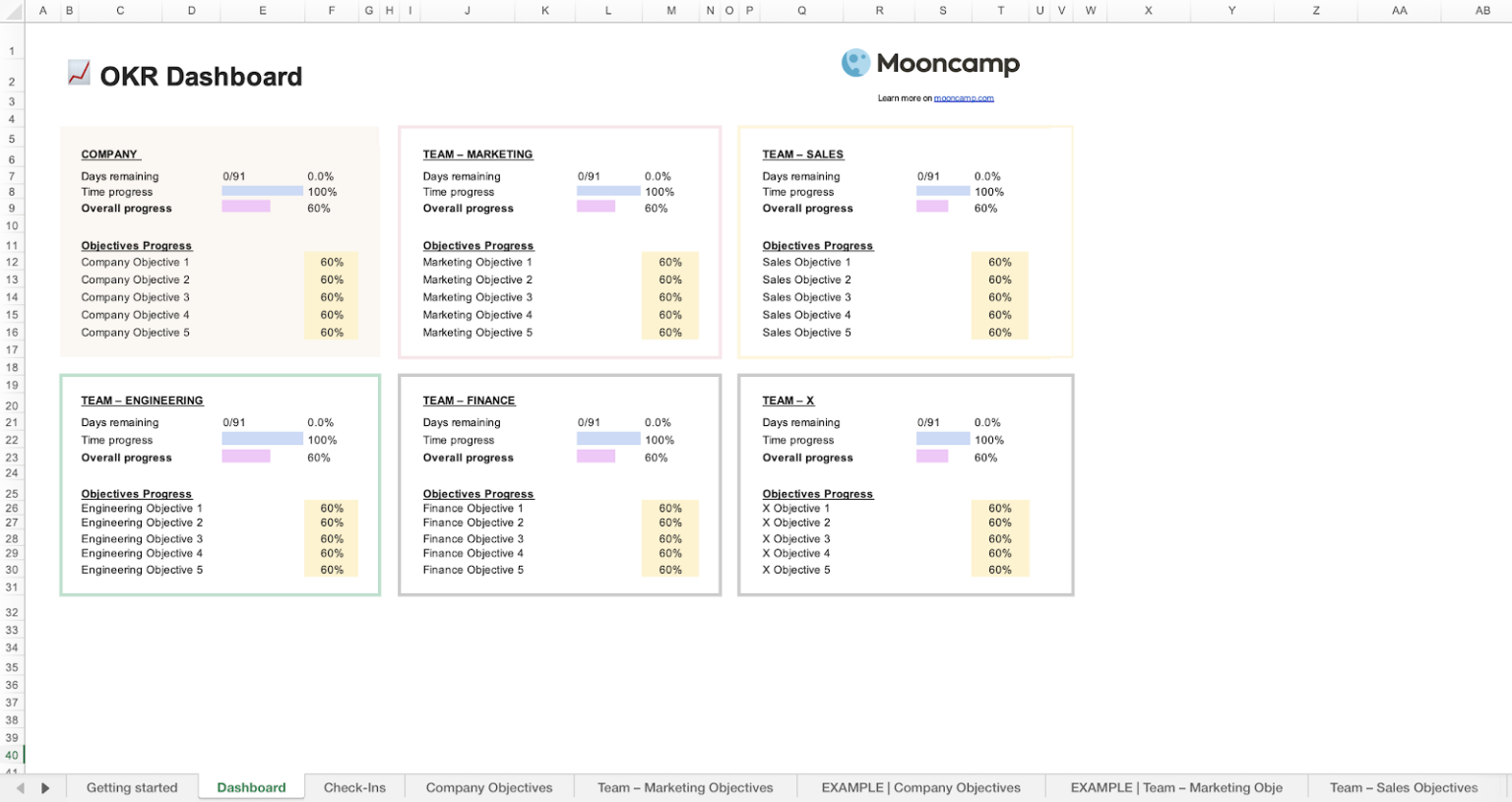
Task: Click the OKR Dashboard chart icon
Action: click(x=79, y=73)
